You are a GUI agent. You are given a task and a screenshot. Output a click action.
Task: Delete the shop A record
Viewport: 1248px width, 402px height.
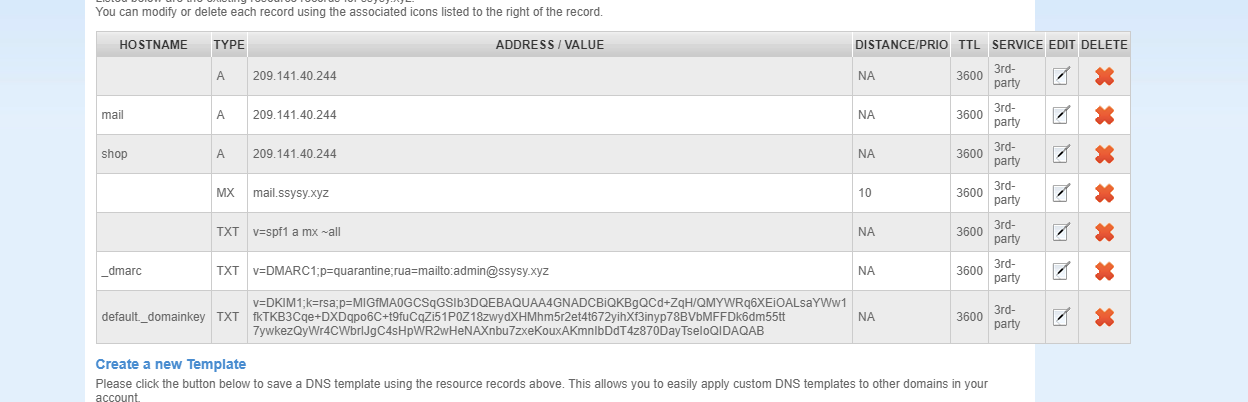click(1104, 154)
